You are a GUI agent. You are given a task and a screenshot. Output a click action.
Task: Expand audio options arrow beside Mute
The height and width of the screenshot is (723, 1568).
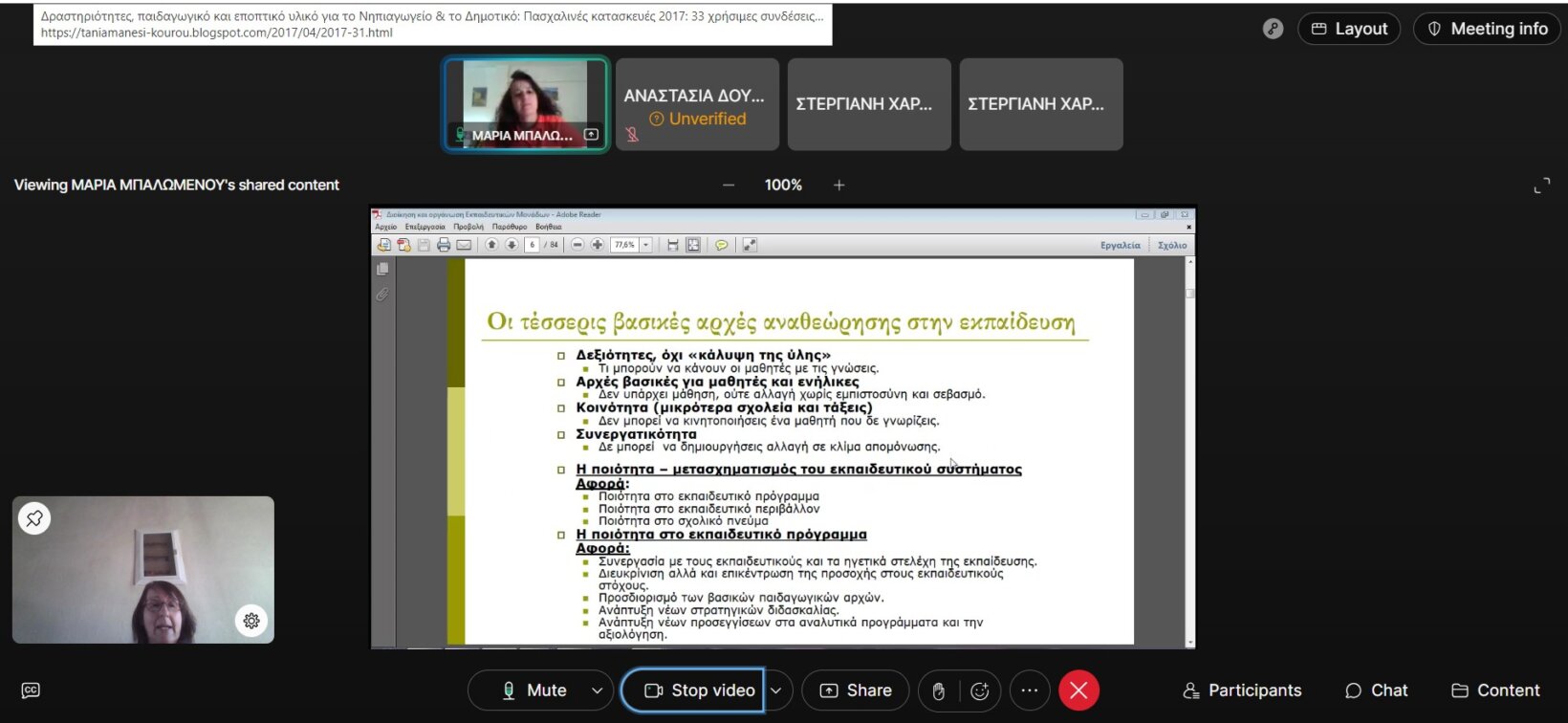coord(598,690)
